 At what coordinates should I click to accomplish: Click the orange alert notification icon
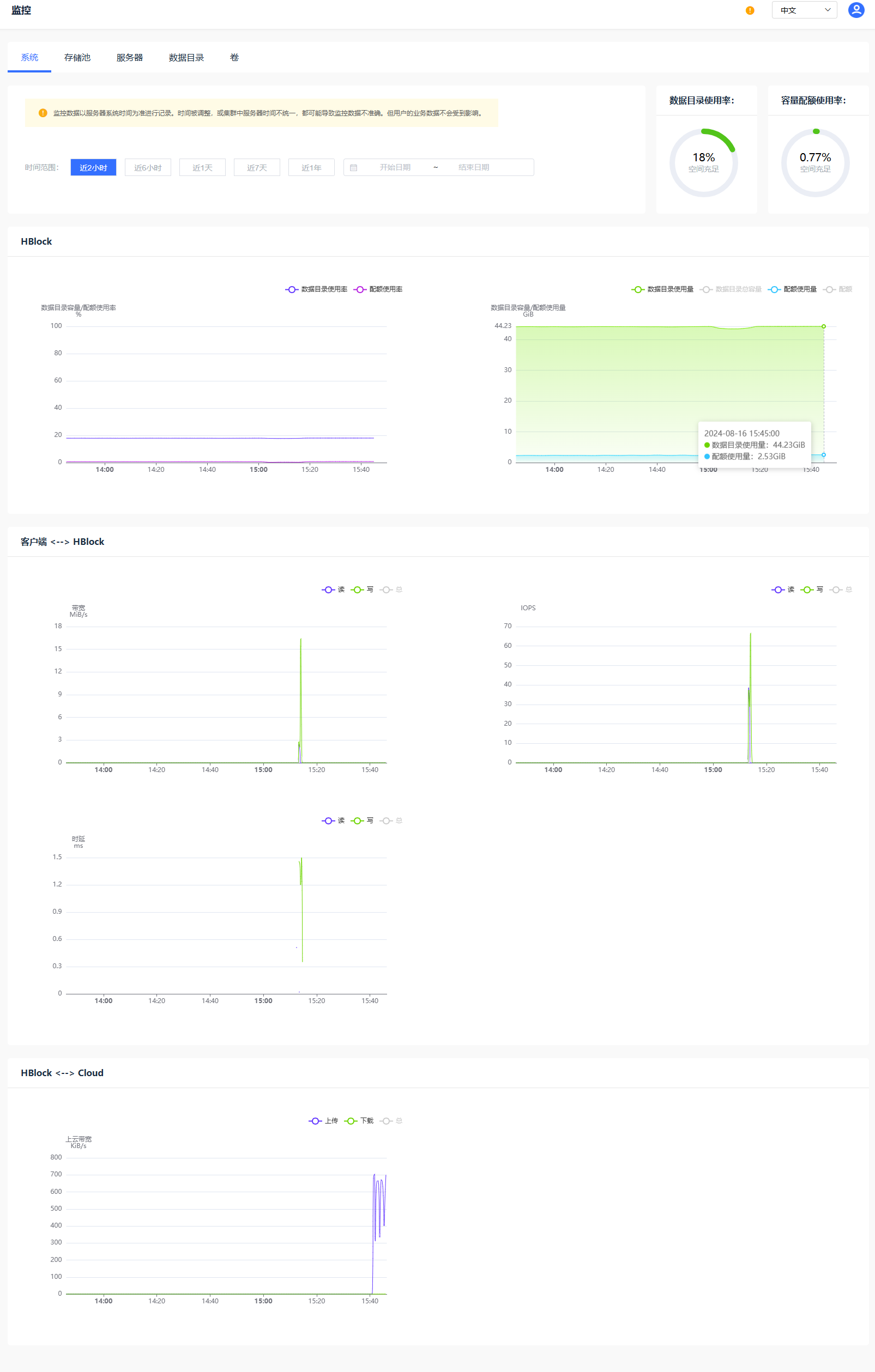tap(750, 10)
